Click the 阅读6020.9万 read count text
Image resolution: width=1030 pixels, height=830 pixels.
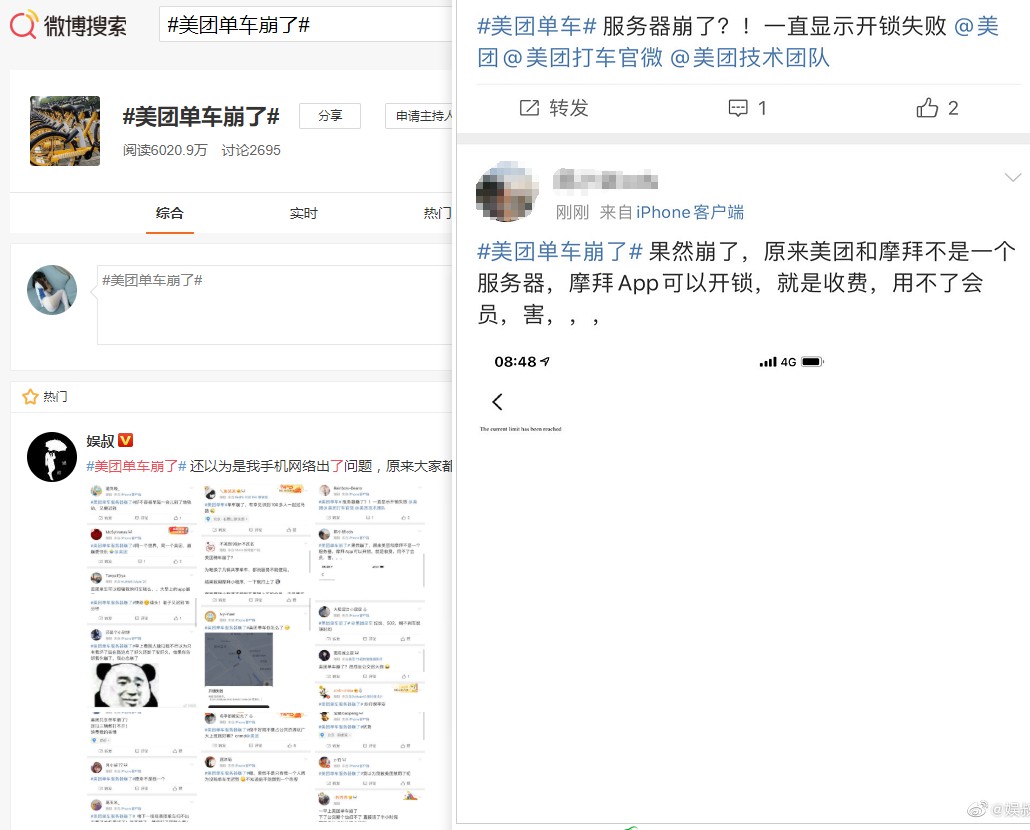click(x=165, y=150)
